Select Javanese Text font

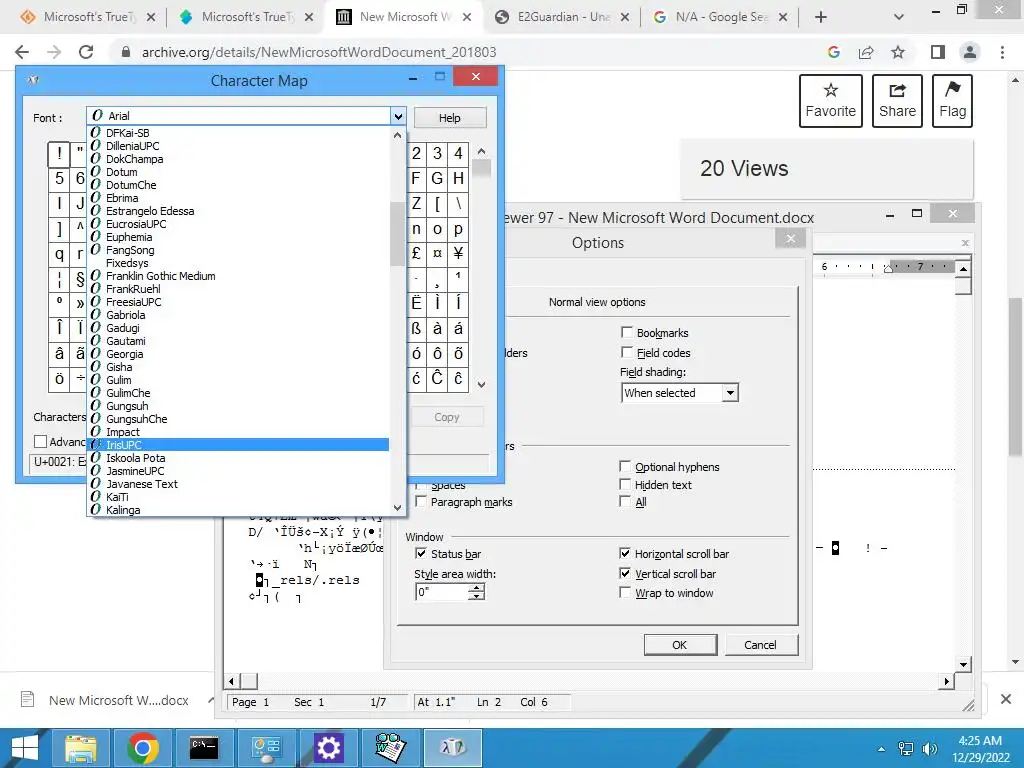pyautogui.click(x=238, y=484)
